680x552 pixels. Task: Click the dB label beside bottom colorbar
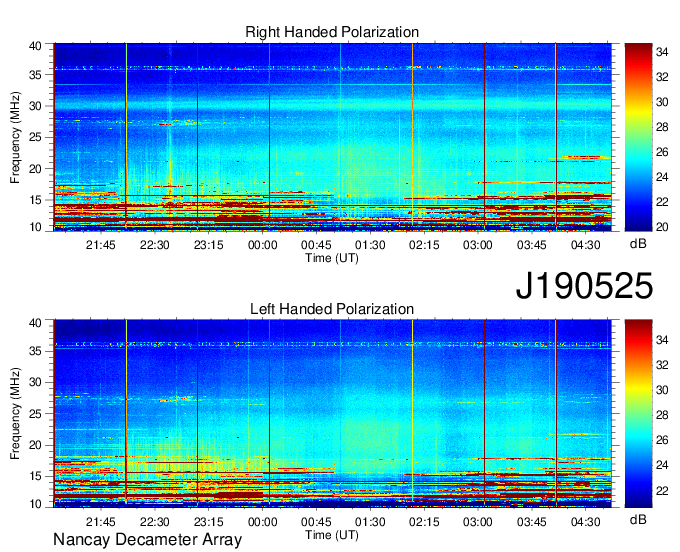[x=638, y=519]
